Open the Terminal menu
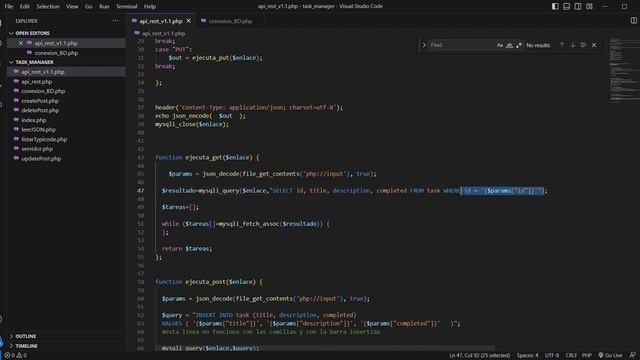This screenshot has width=640, height=360. (127, 6)
